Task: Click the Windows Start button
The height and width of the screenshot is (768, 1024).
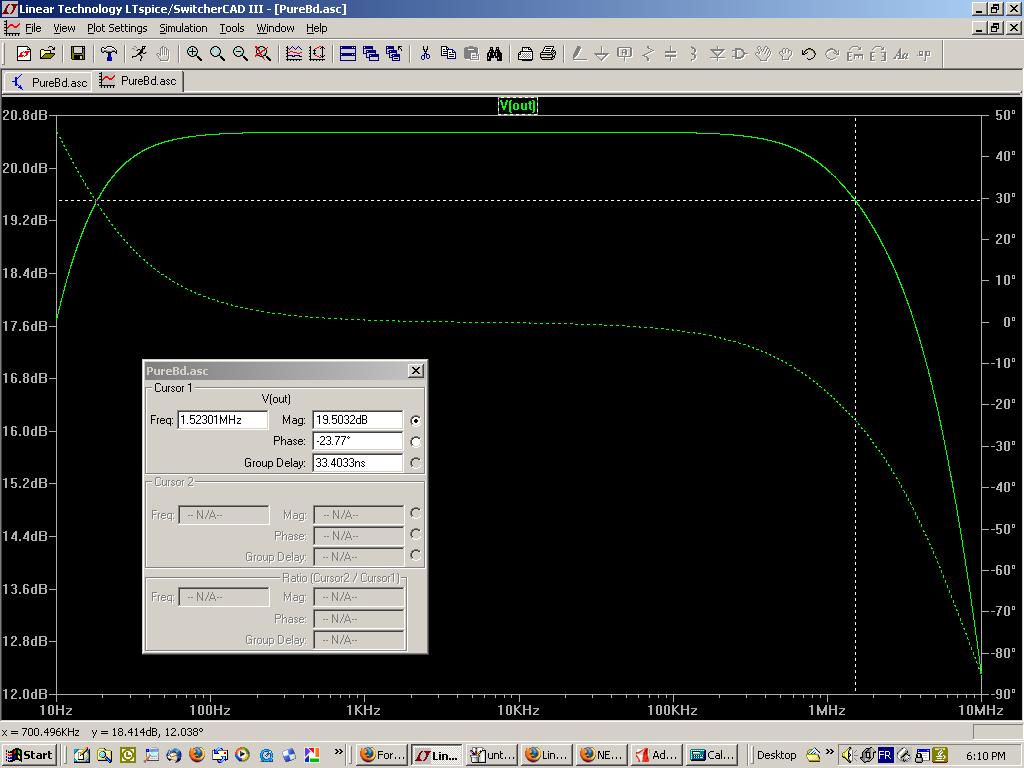Action: point(29,755)
